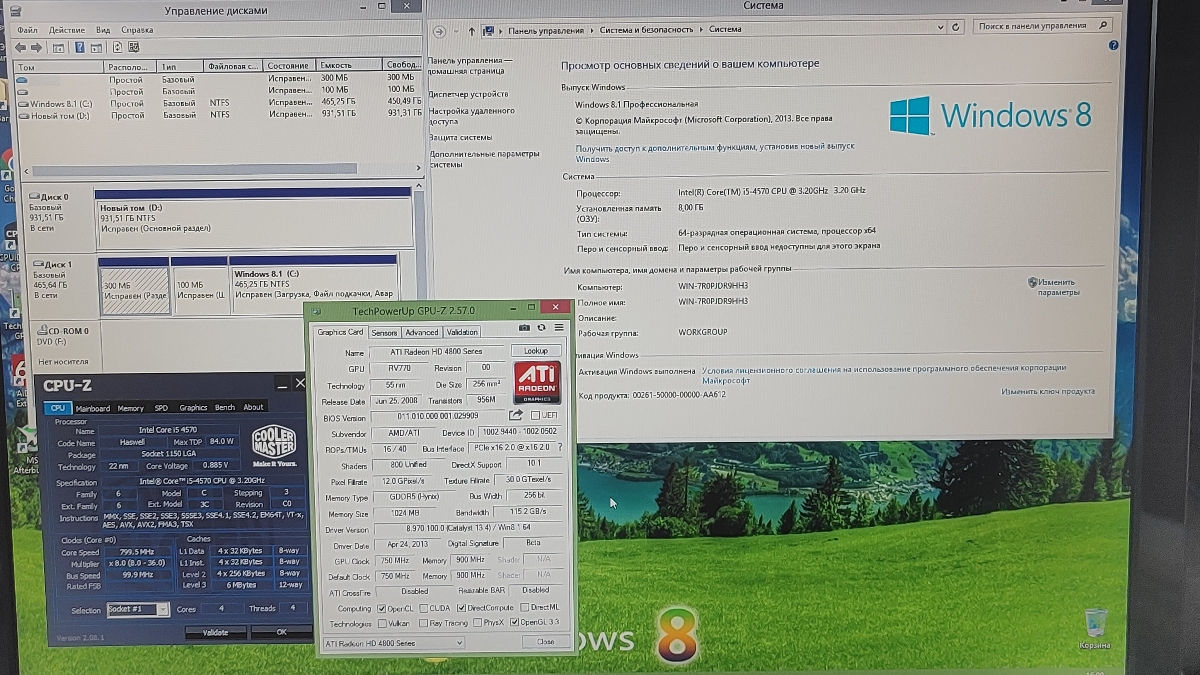1200x675 pixels.
Task: Click the Изменить ключ продукта link
Action: (x=1048, y=392)
